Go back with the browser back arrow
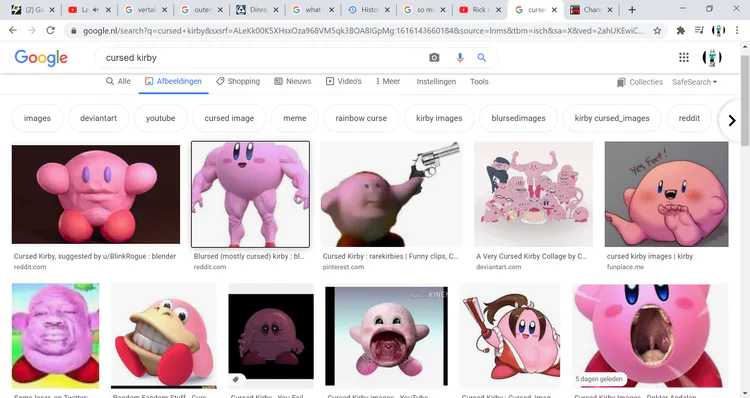 tap(12, 30)
